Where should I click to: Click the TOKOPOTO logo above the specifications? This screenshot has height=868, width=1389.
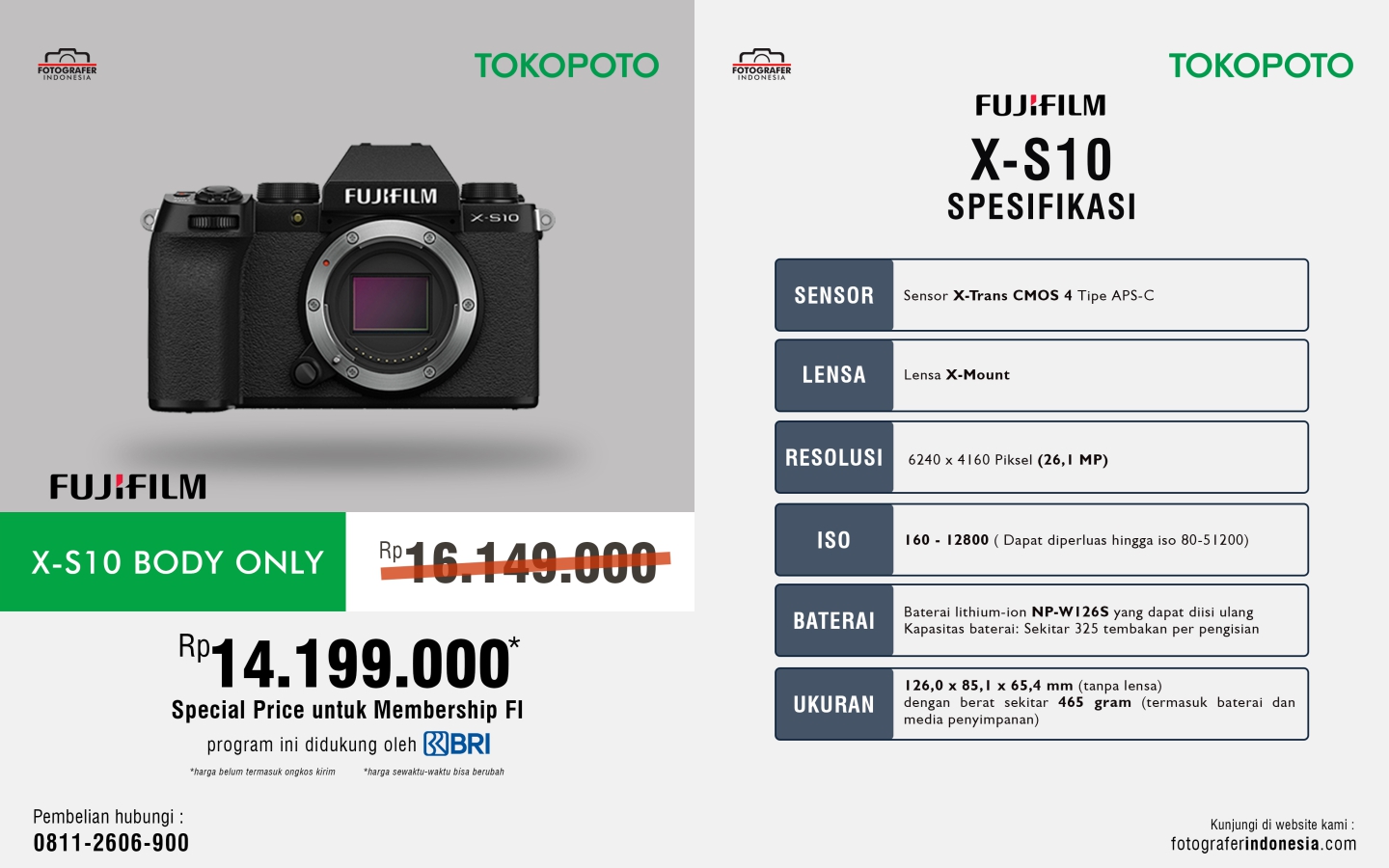(x=1261, y=66)
